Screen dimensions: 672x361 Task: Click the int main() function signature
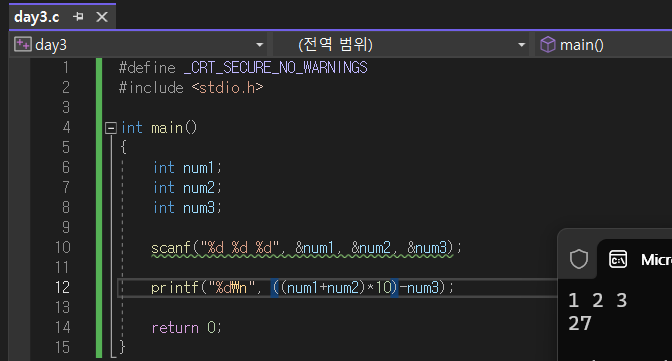(x=159, y=128)
